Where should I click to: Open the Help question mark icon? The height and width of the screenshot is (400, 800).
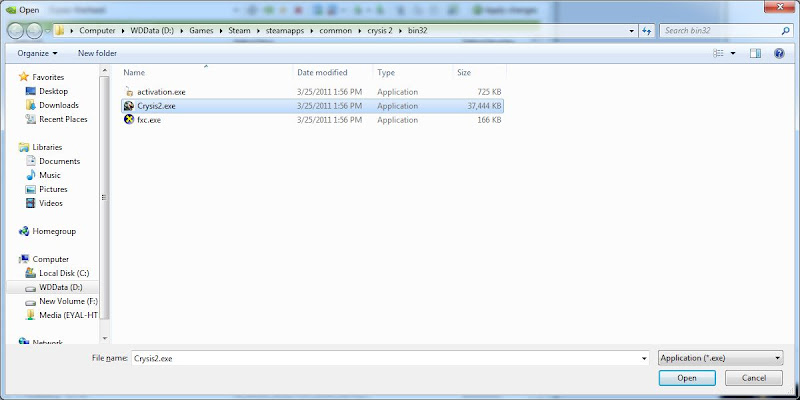click(x=779, y=53)
